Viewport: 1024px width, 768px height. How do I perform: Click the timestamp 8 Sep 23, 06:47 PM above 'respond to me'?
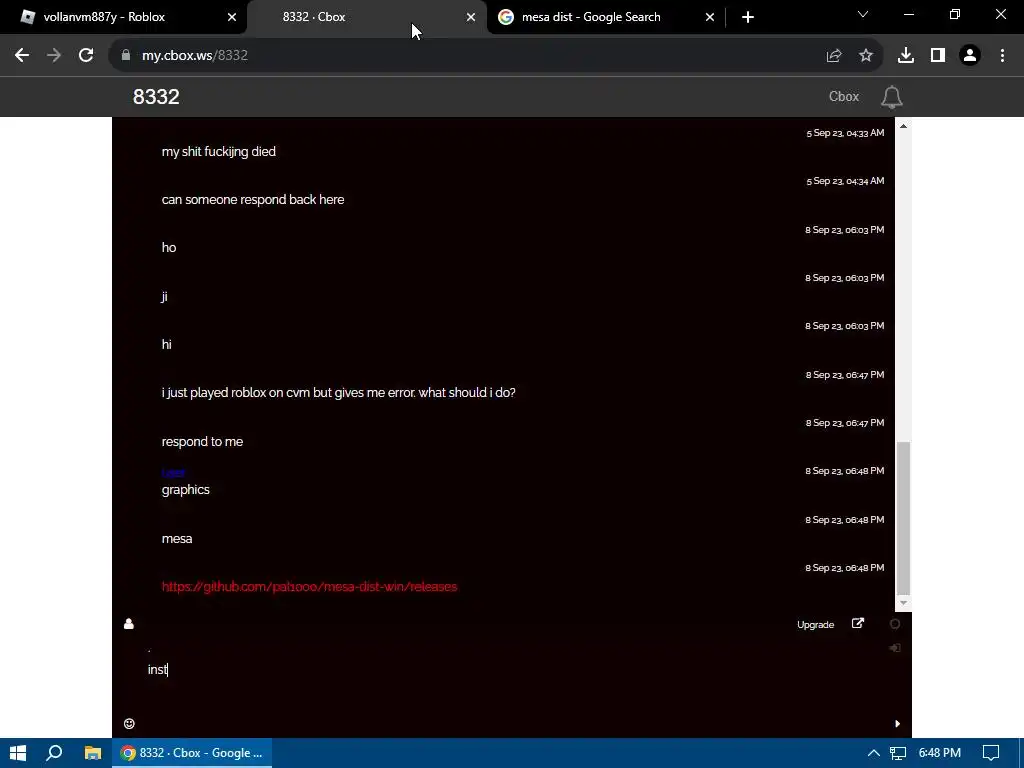tap(845, 423)
